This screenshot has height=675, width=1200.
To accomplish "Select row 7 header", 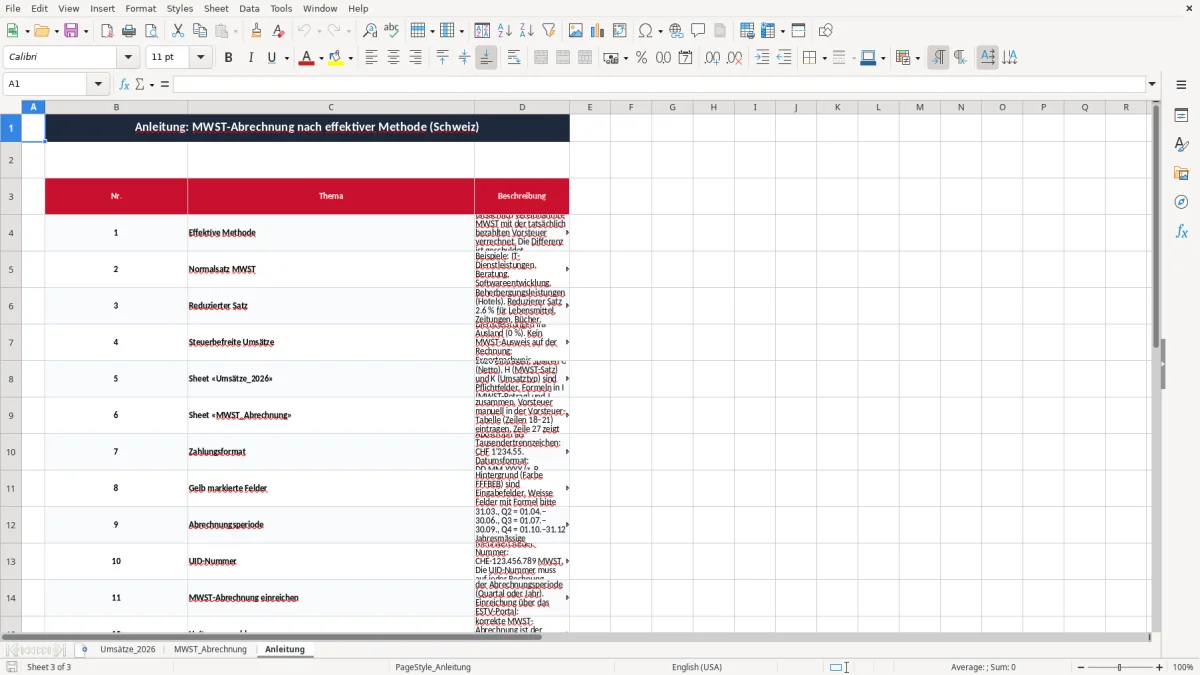I will pos(11,342).
